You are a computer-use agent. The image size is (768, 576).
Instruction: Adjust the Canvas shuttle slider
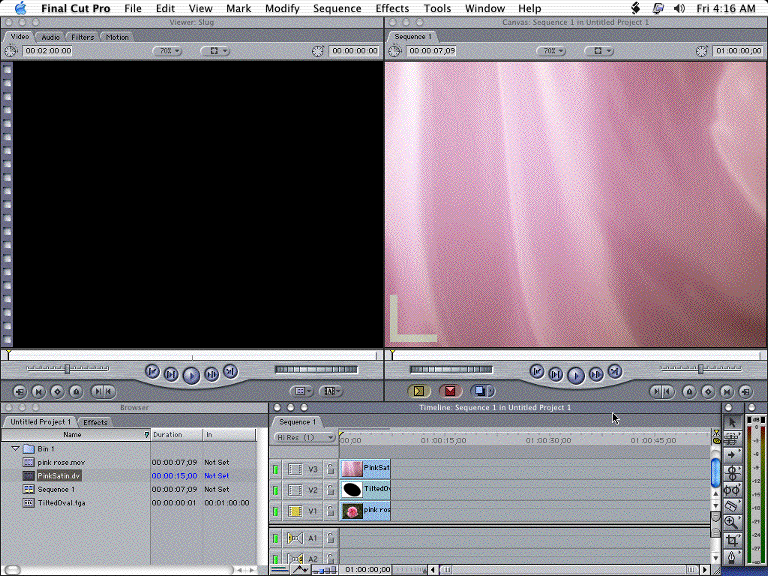tap(701, 368)
